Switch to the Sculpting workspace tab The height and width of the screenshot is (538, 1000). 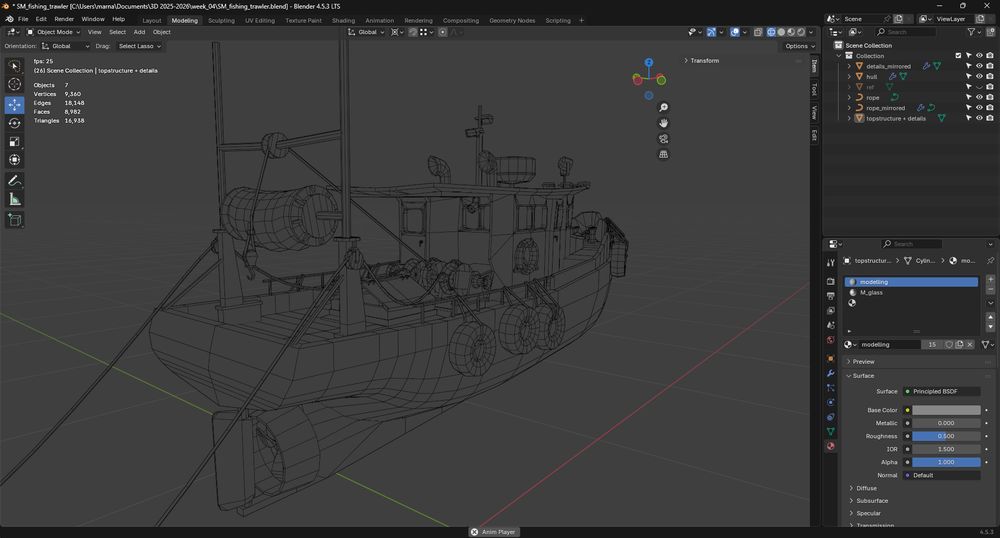click(221, 20)
